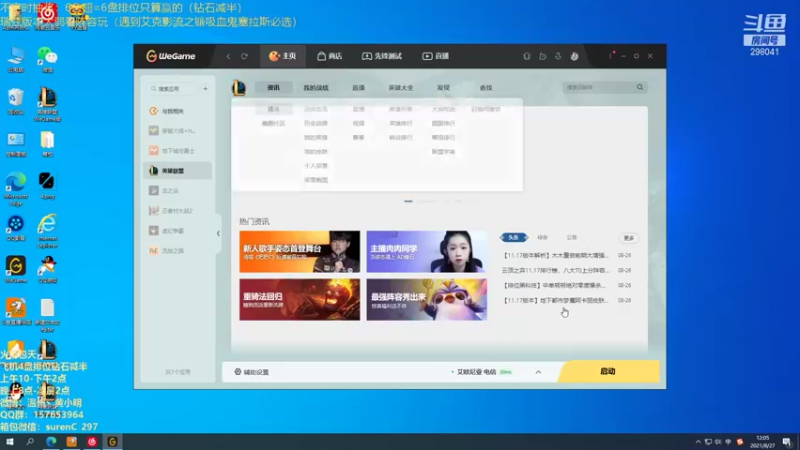Screen dimensions: 800x450
Task: Open the 我的战绩 tab
Action: (x=316, y=88)
